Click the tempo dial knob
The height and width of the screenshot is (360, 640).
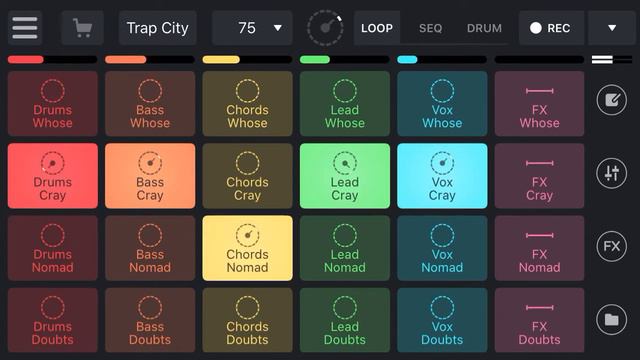click(x=325, y=28)
